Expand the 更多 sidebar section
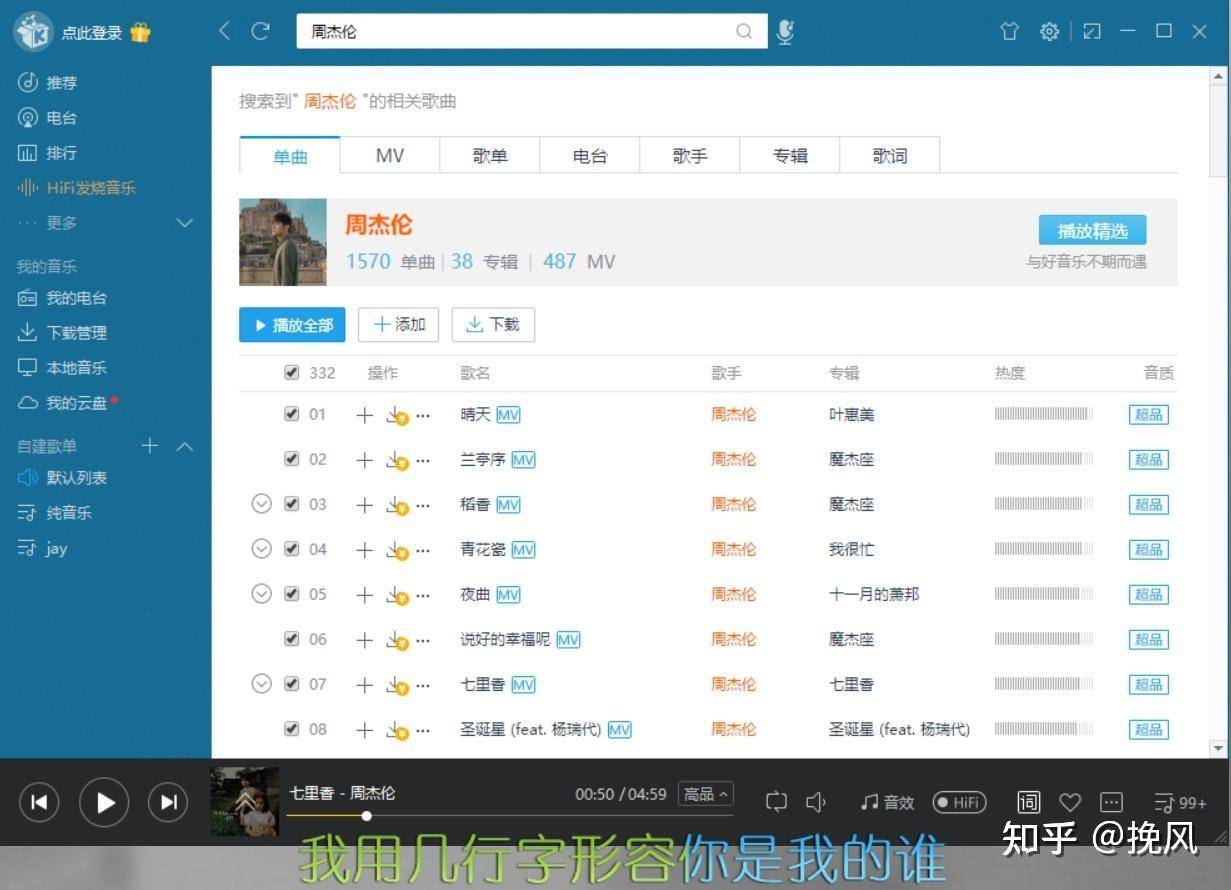1231x890 pixels. click(x=184, y=223)
